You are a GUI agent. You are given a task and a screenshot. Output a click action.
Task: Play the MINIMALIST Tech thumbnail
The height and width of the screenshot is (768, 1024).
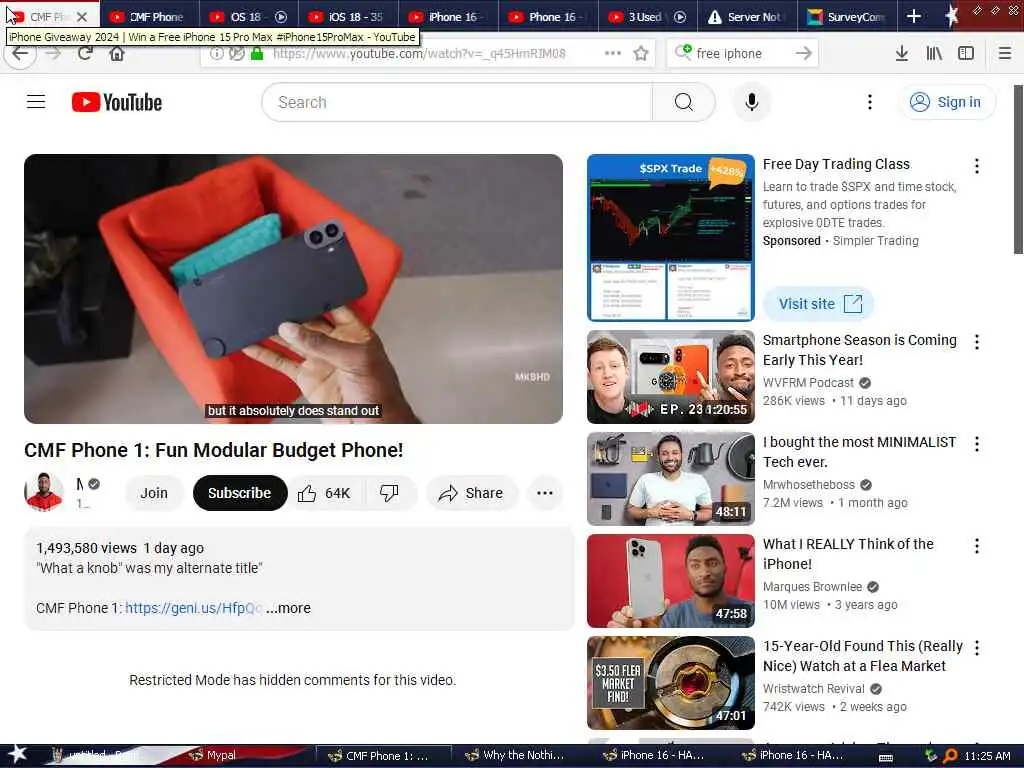tap(671, 479)
